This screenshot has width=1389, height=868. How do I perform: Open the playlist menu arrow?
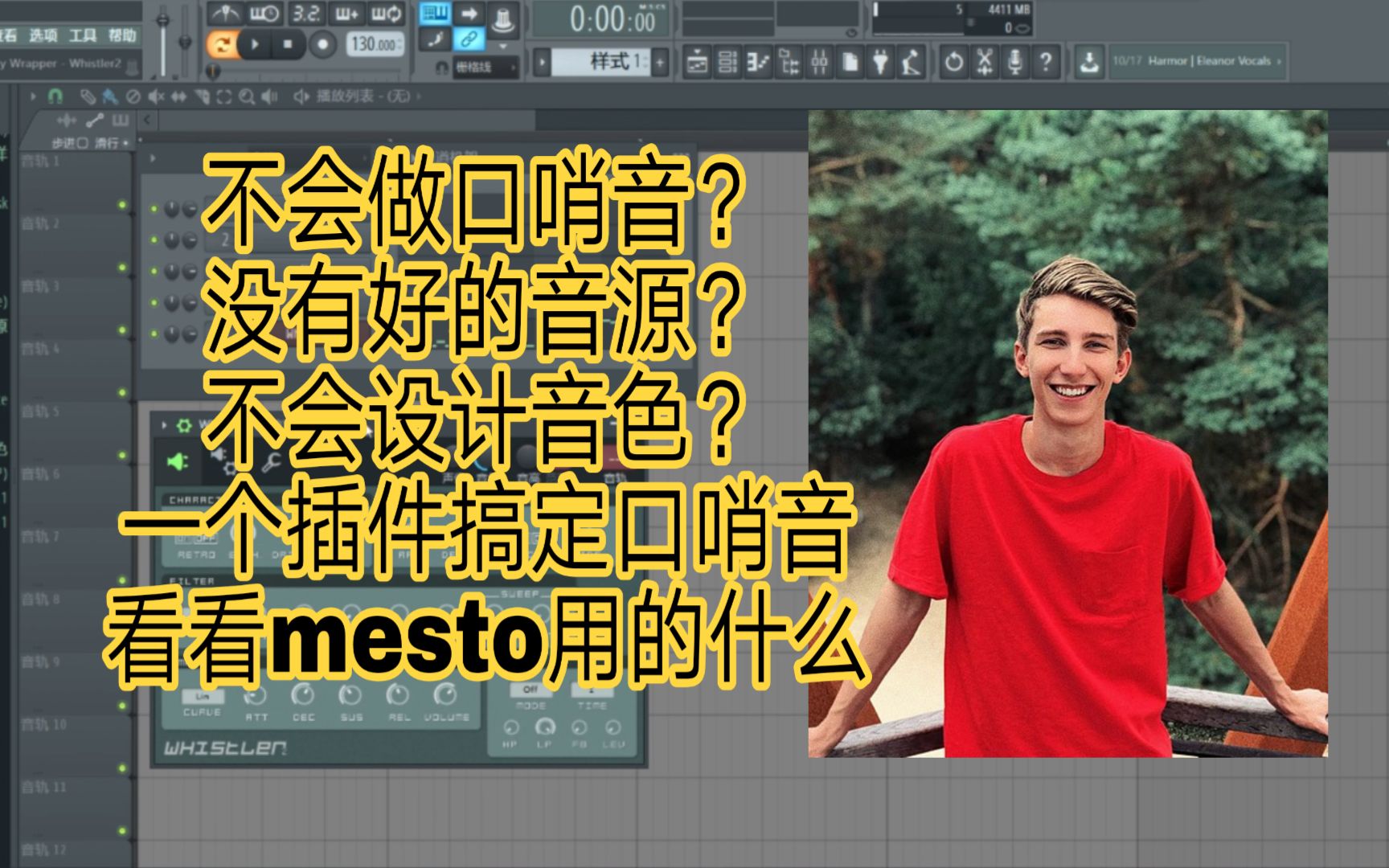click(x=33, y=96)
